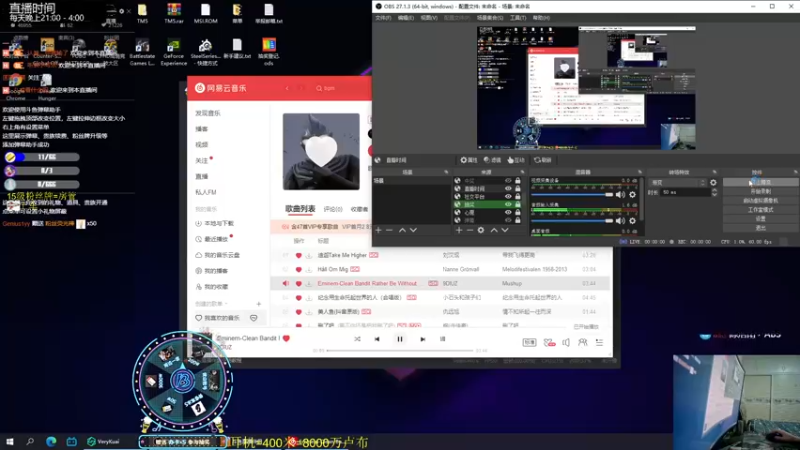Go back in NetEase Music navigation
The height and width of the screenshot is (450, 800).
287,88
